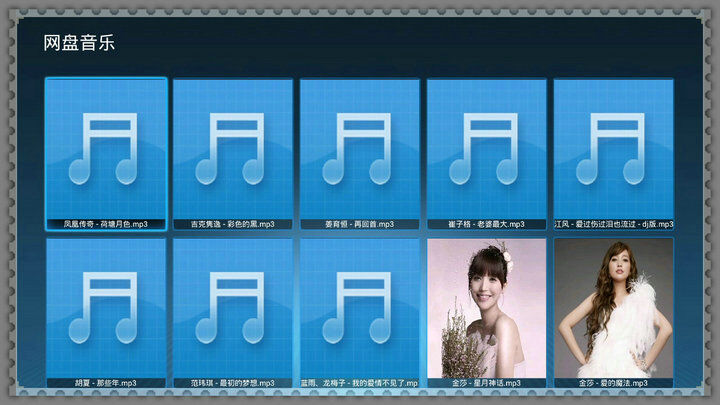Click the 崔子格 - 老婆最大.mp3 filename caption
Viewport: 720px width, 405px height.
pos(487,224)
